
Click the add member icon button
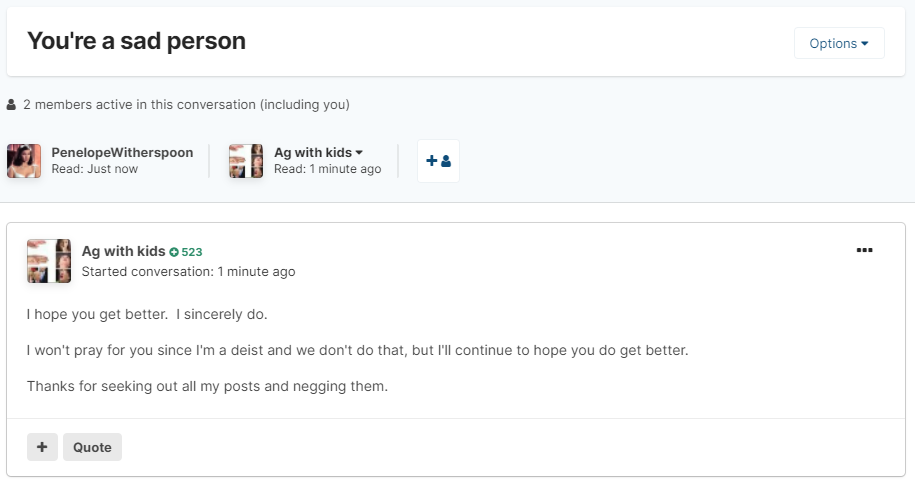coord(438,161)
